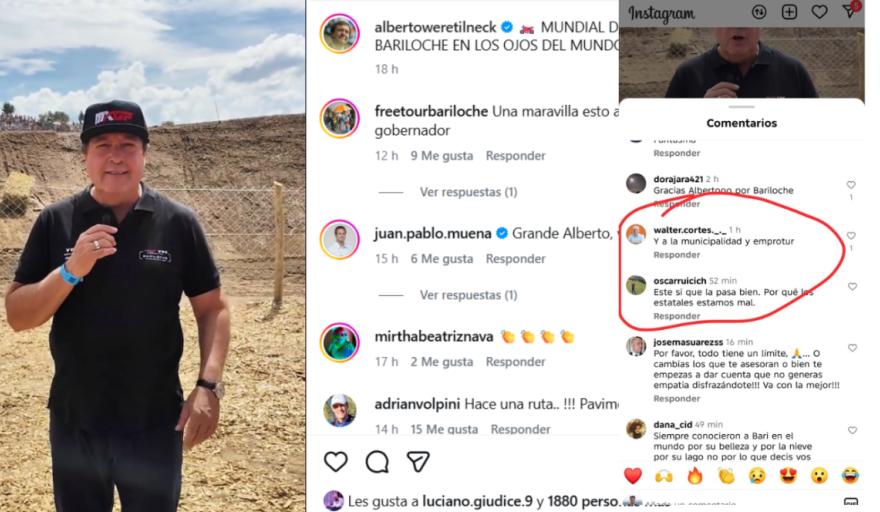Screen dimensions: 880x512
Task: Send the fire emoji reaction
Action: click(695, 476)
